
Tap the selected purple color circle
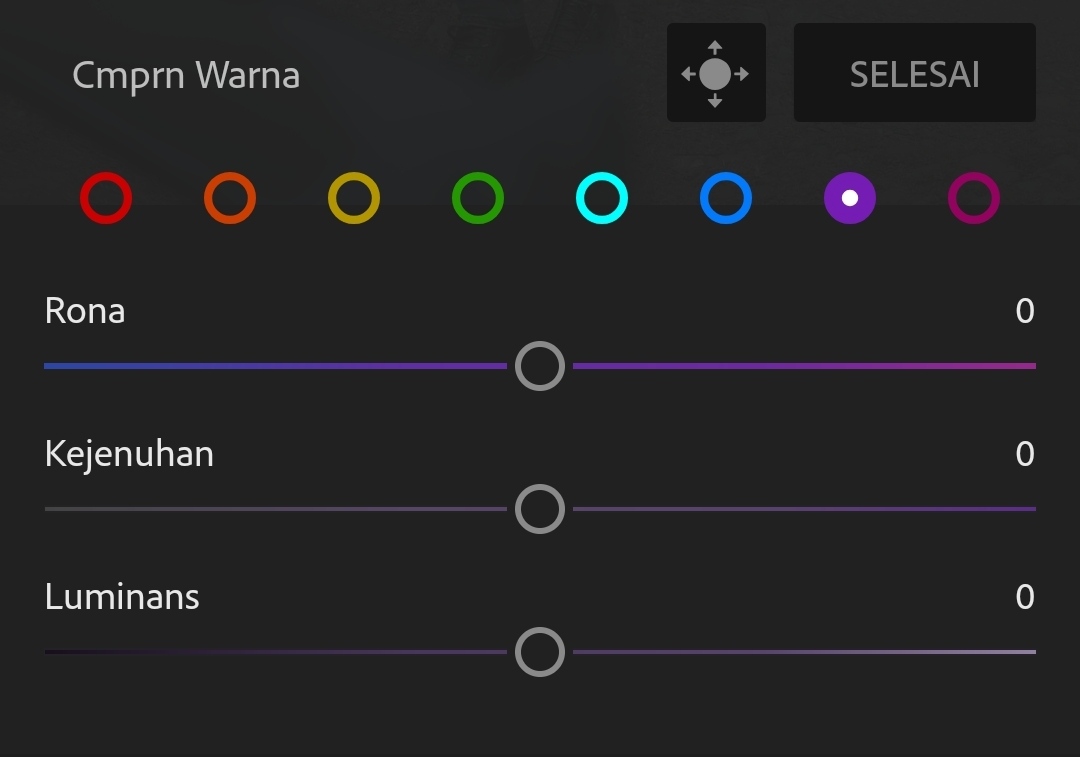(x=850, y=198)
